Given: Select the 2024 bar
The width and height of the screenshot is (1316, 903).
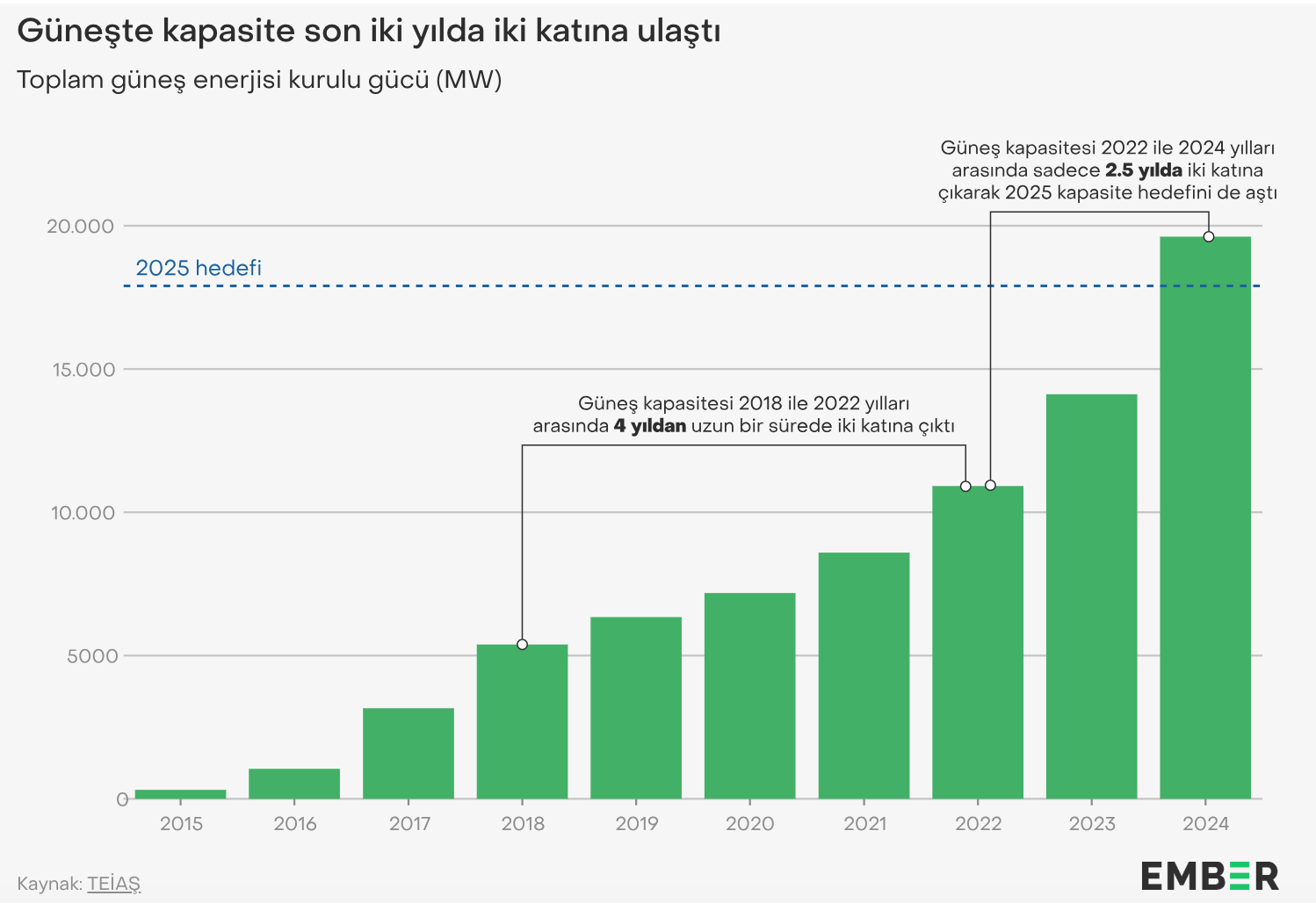Looking at the screenshot, I should pyautogui.click(x=1205, y=517).
